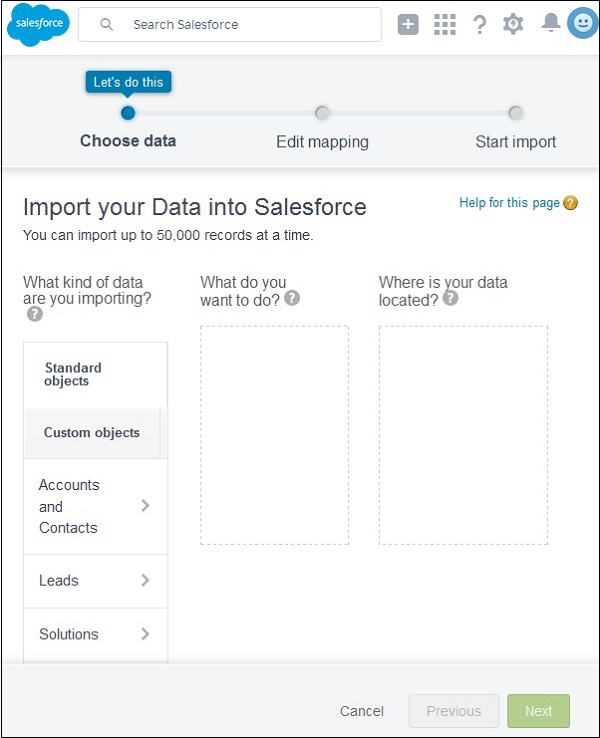Click the Cancel link

[x=361, y=711]
